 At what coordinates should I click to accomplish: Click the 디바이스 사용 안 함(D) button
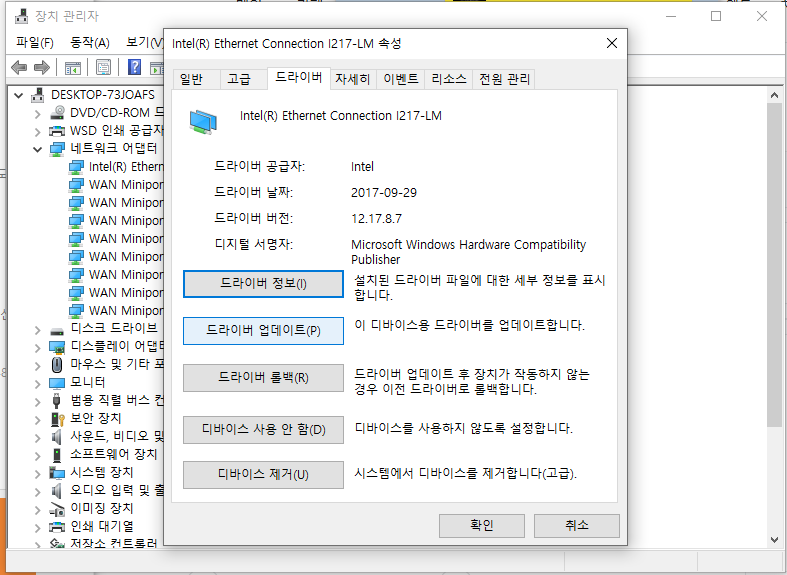(x=264, y=430)
